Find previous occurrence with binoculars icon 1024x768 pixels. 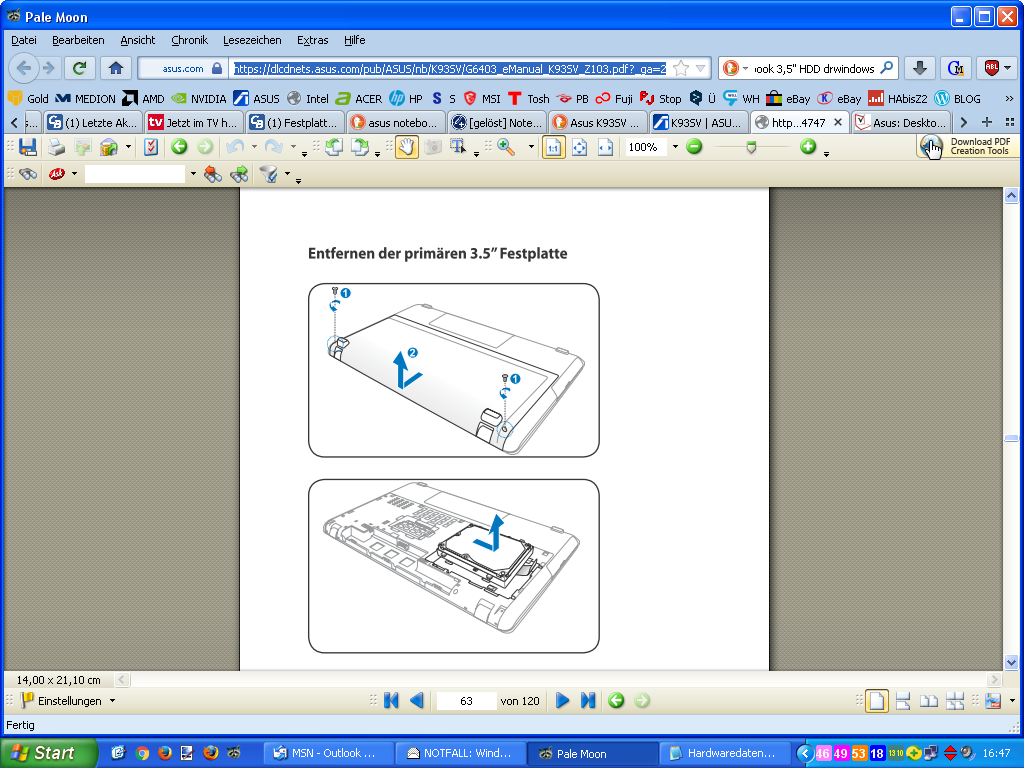(x=213, y=174)
